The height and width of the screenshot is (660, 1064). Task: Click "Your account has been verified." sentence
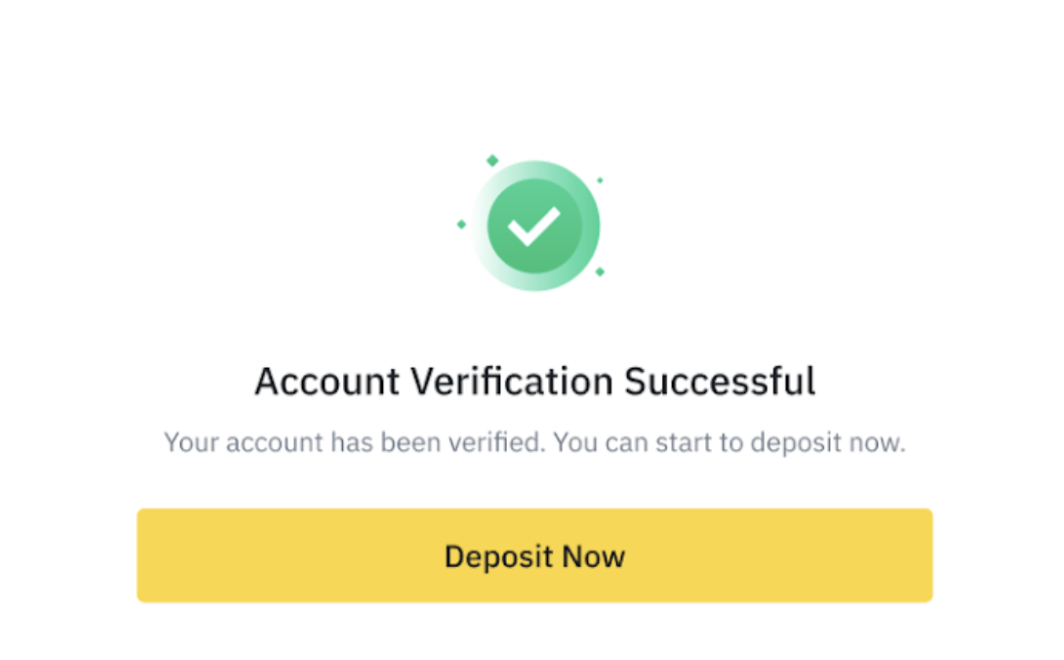point(354,442)
